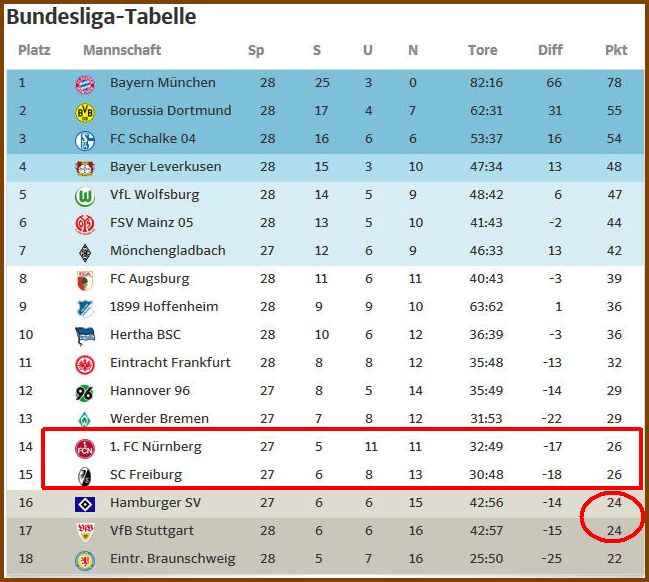Image resolution: width=649 pixels, height=582 pixels.
Task: Click the VfL Wolfsburg green logo
Action: click(85, 197)
